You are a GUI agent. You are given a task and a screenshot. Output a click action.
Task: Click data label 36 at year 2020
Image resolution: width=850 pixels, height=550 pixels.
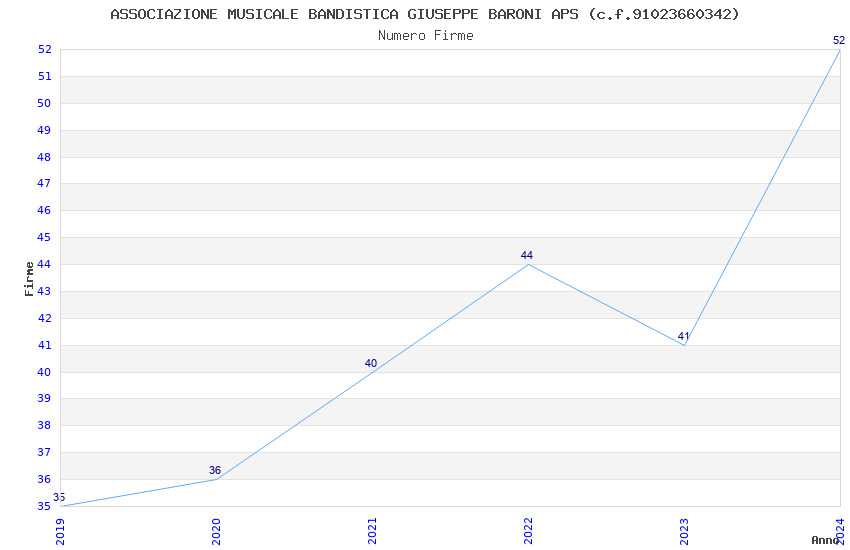215,470
